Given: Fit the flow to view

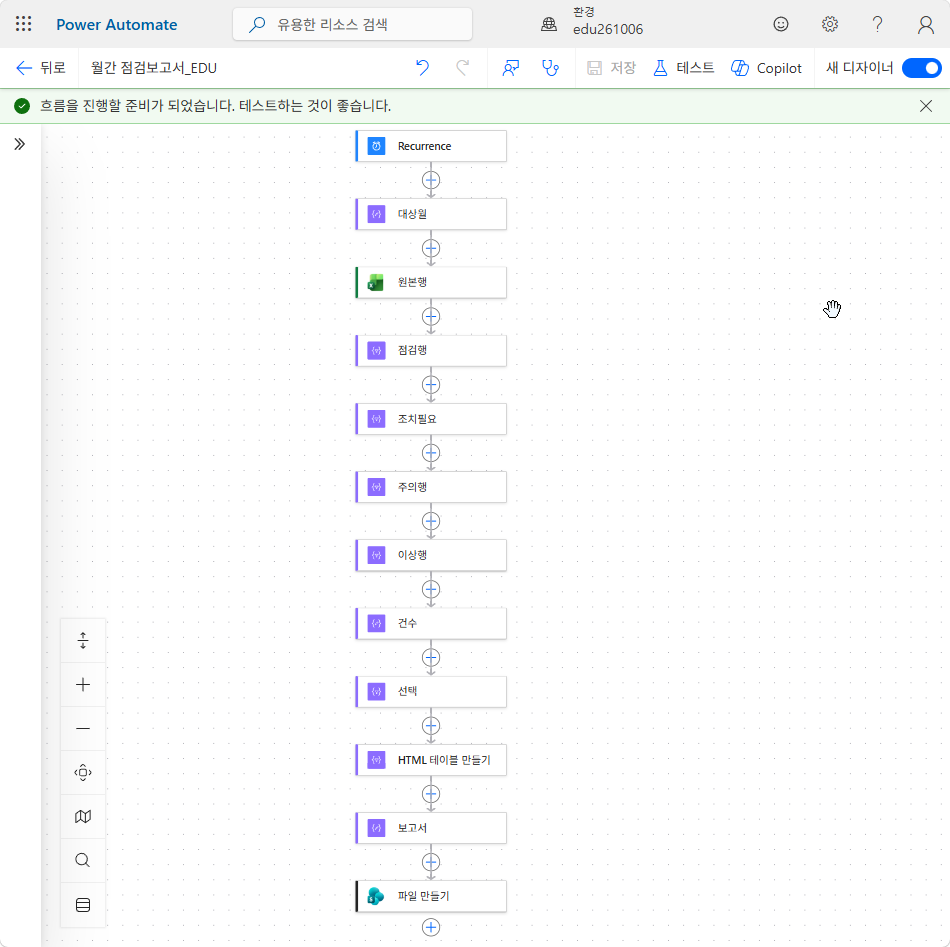Looking at the screenshot, I should (83, 773).
